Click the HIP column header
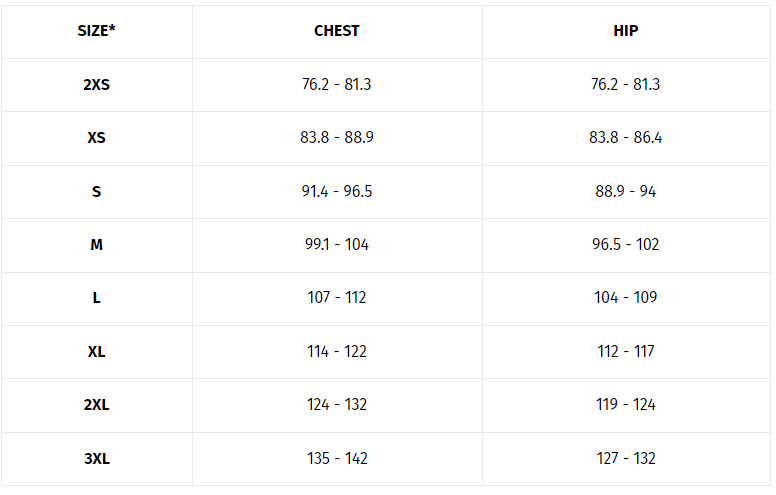 pos(625,31)
